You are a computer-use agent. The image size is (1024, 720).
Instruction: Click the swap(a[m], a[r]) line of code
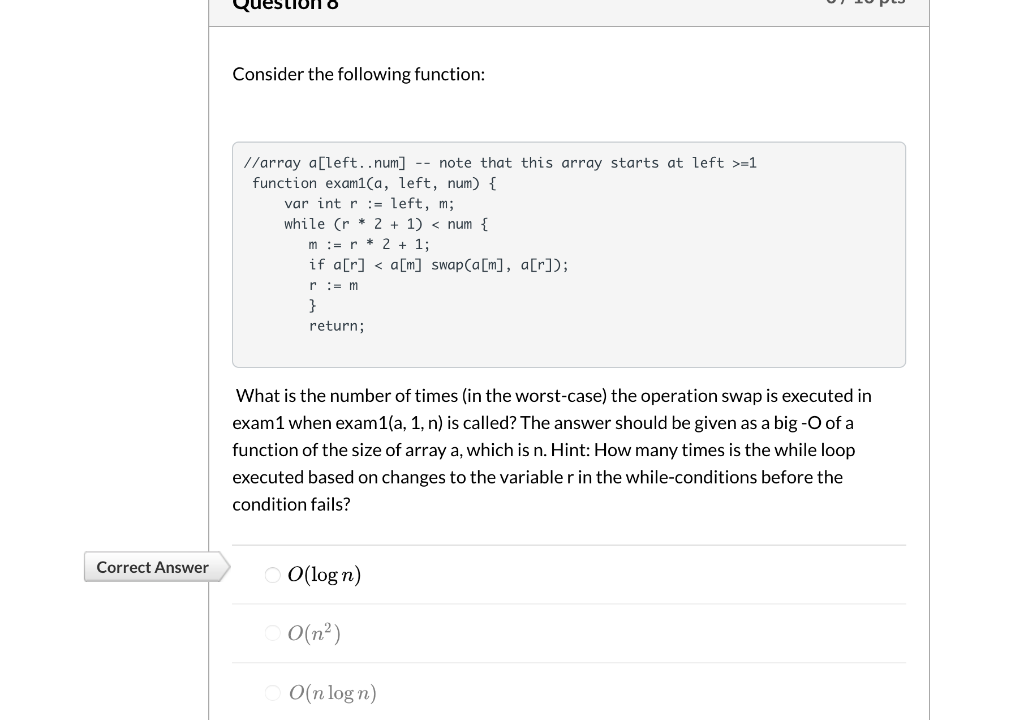[440, 264]
